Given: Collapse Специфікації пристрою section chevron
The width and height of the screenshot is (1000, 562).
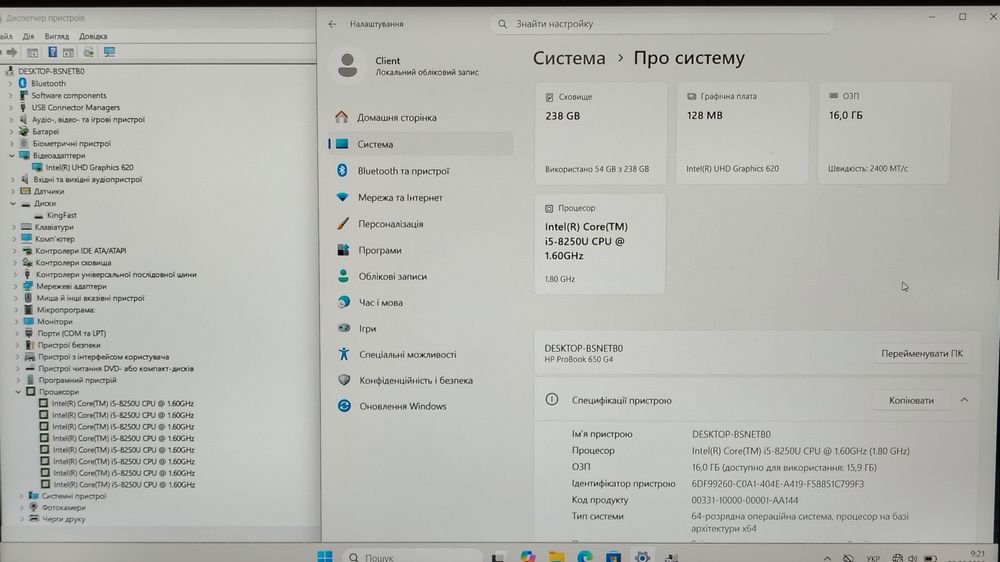Looking at the screenshot, I should pos(964,400).
